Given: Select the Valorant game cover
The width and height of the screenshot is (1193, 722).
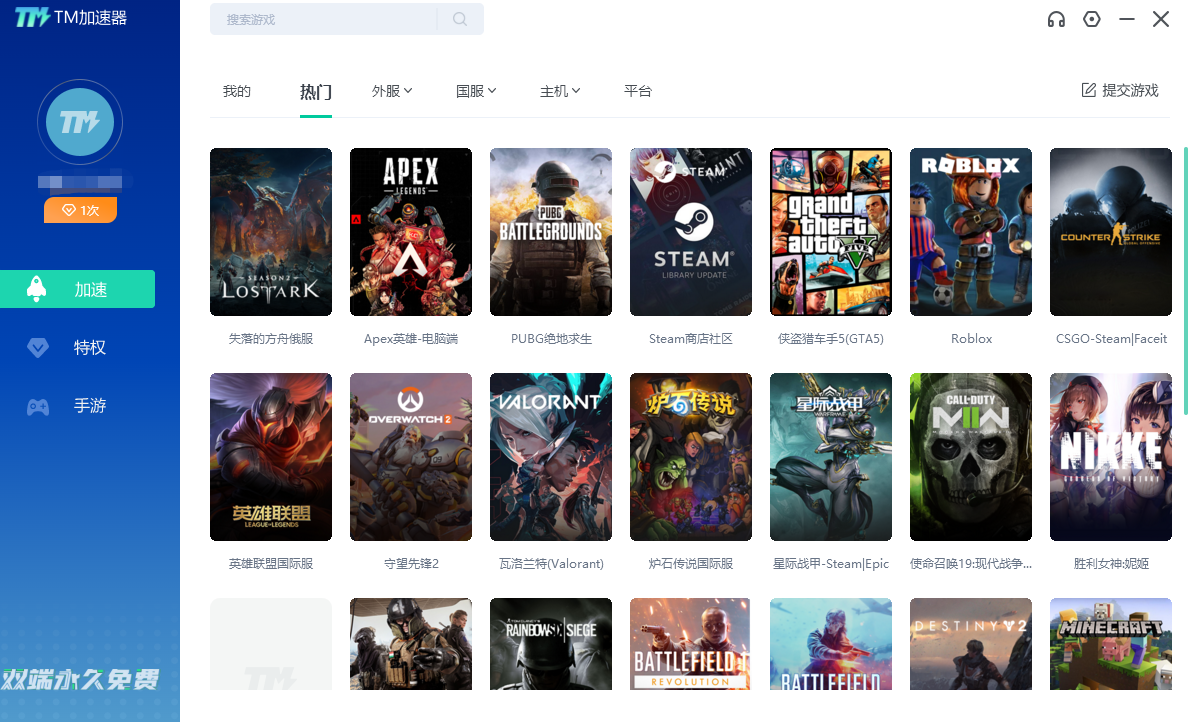Looking at the screenshot, I should click(x=551, y=457).
